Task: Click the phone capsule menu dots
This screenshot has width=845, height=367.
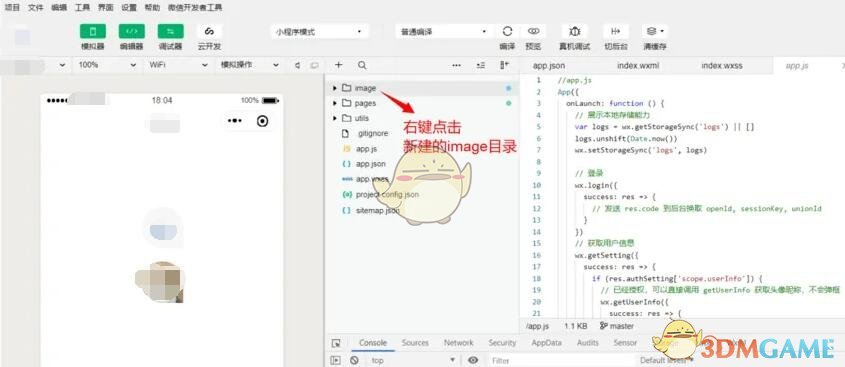Action: coord(235,121)
